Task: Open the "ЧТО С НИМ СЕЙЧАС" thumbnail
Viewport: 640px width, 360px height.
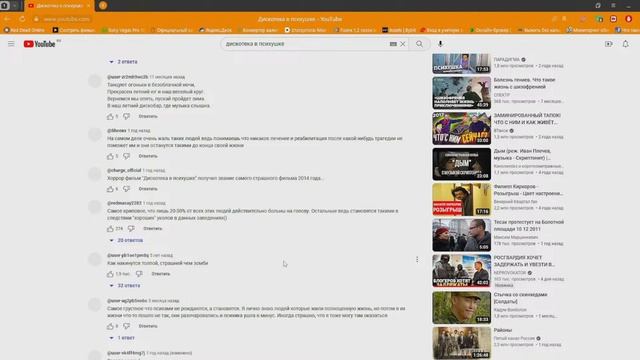Action: [462, 129]
